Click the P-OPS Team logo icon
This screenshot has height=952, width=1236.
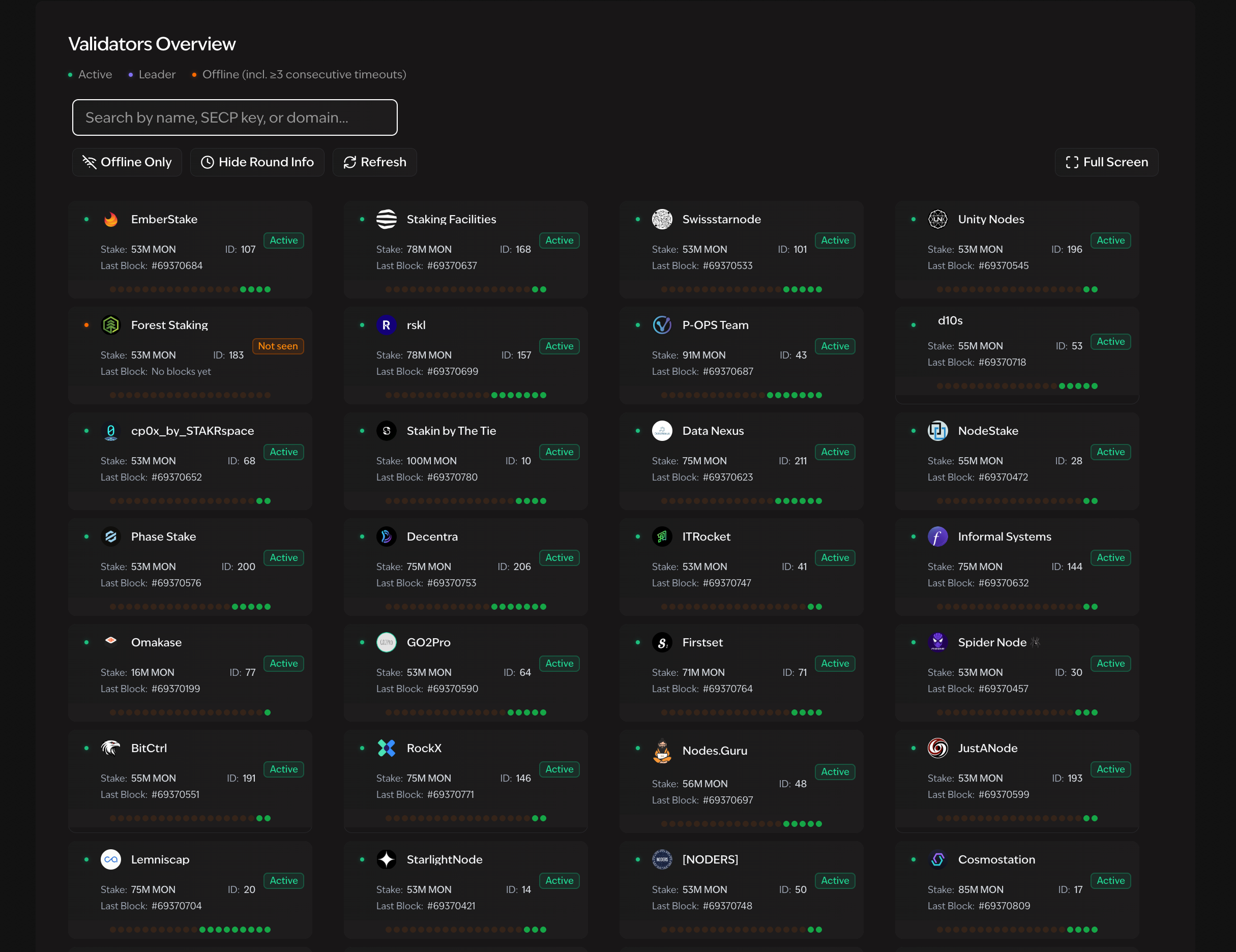[x=662, y=325]
